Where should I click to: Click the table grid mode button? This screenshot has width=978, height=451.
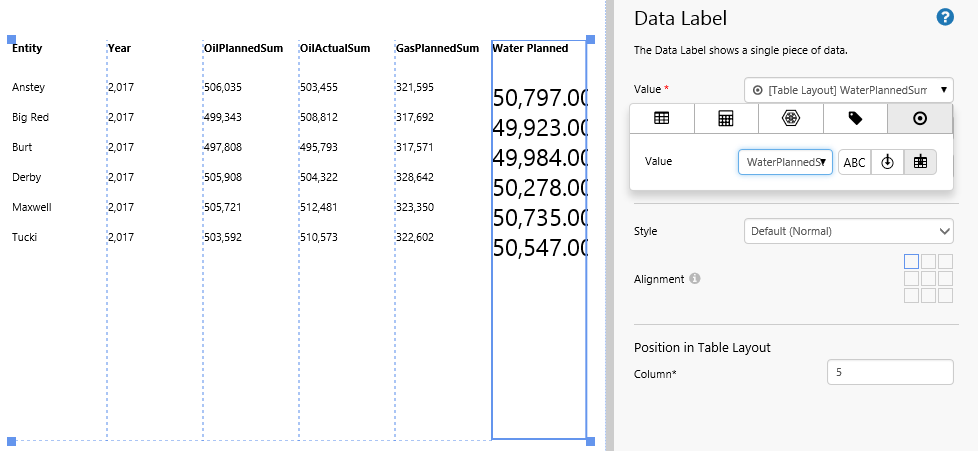click(x=920, y=162)
